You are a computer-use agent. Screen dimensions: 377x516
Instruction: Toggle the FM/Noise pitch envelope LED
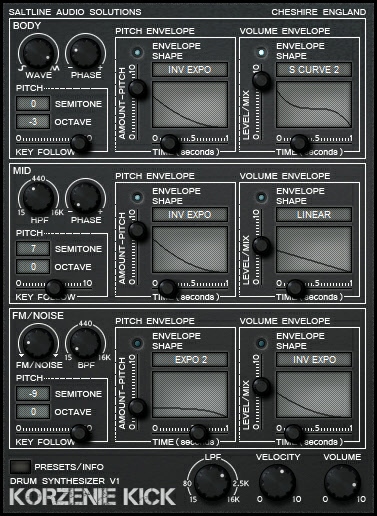click(x=137, y=343)
